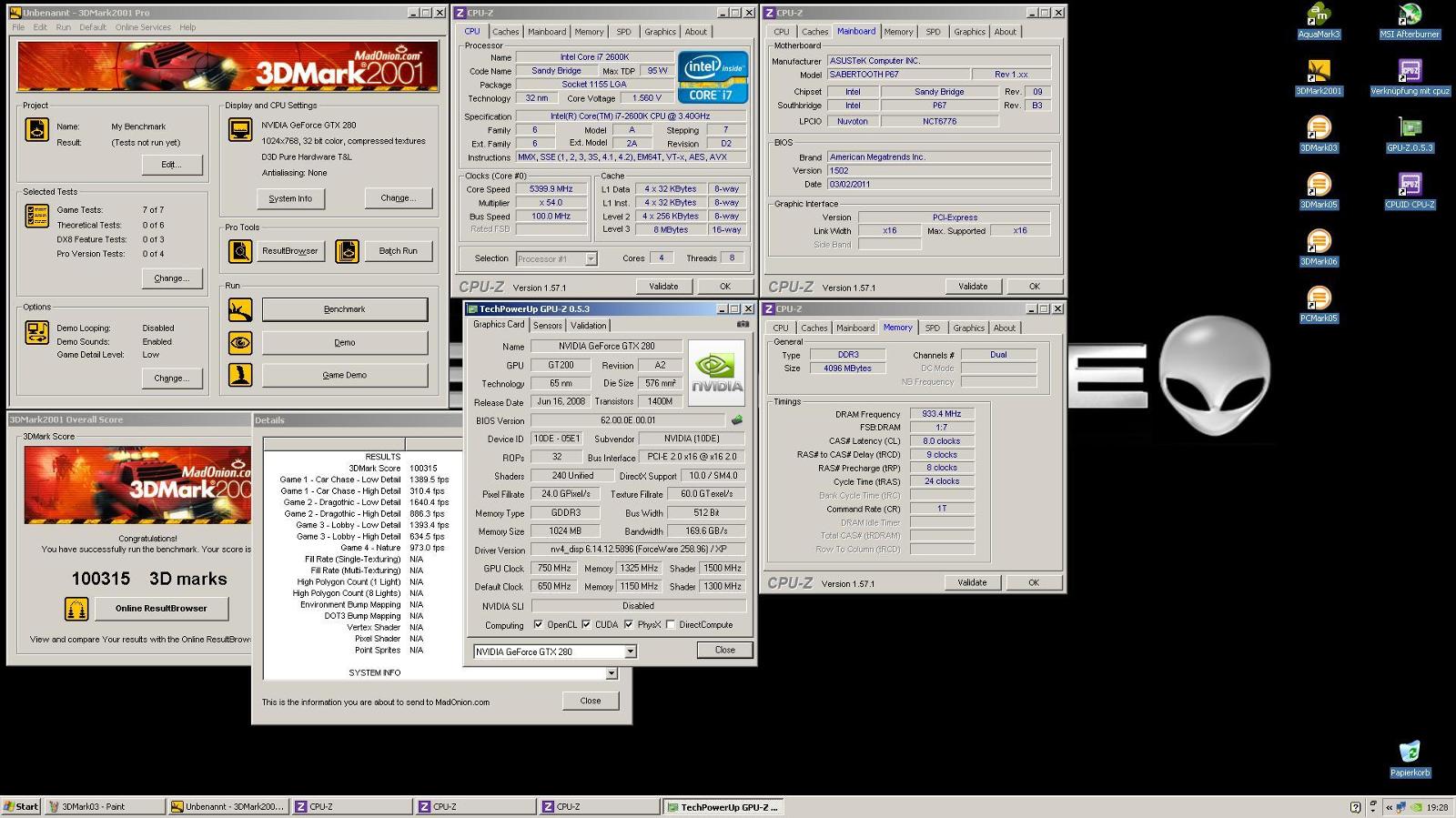Open the MSI Afterburner desktop icon
The width and height of the screenshot is (1456, 818).
tap(1410, 21)
